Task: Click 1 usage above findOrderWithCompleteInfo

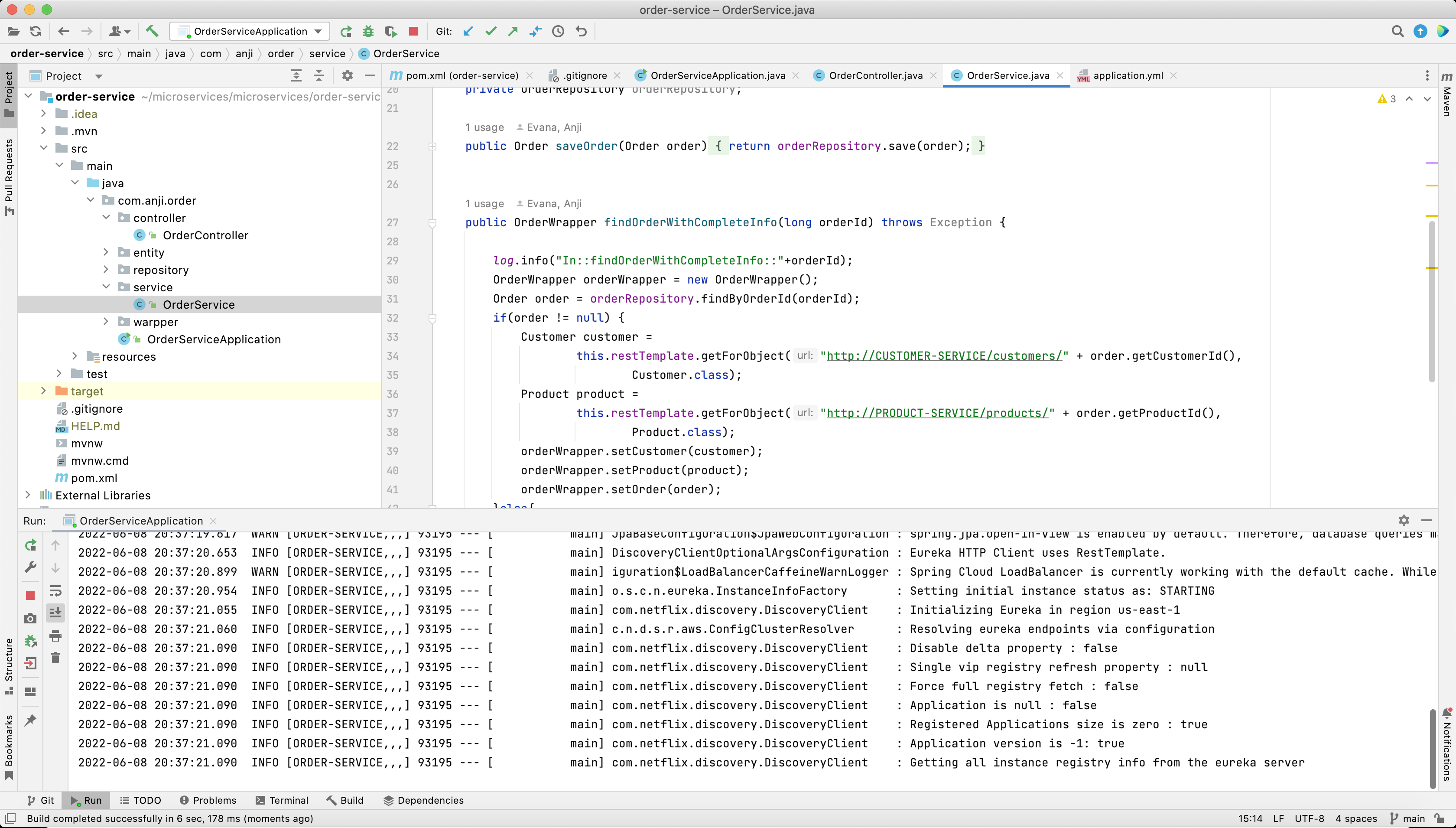Action: 484,204
